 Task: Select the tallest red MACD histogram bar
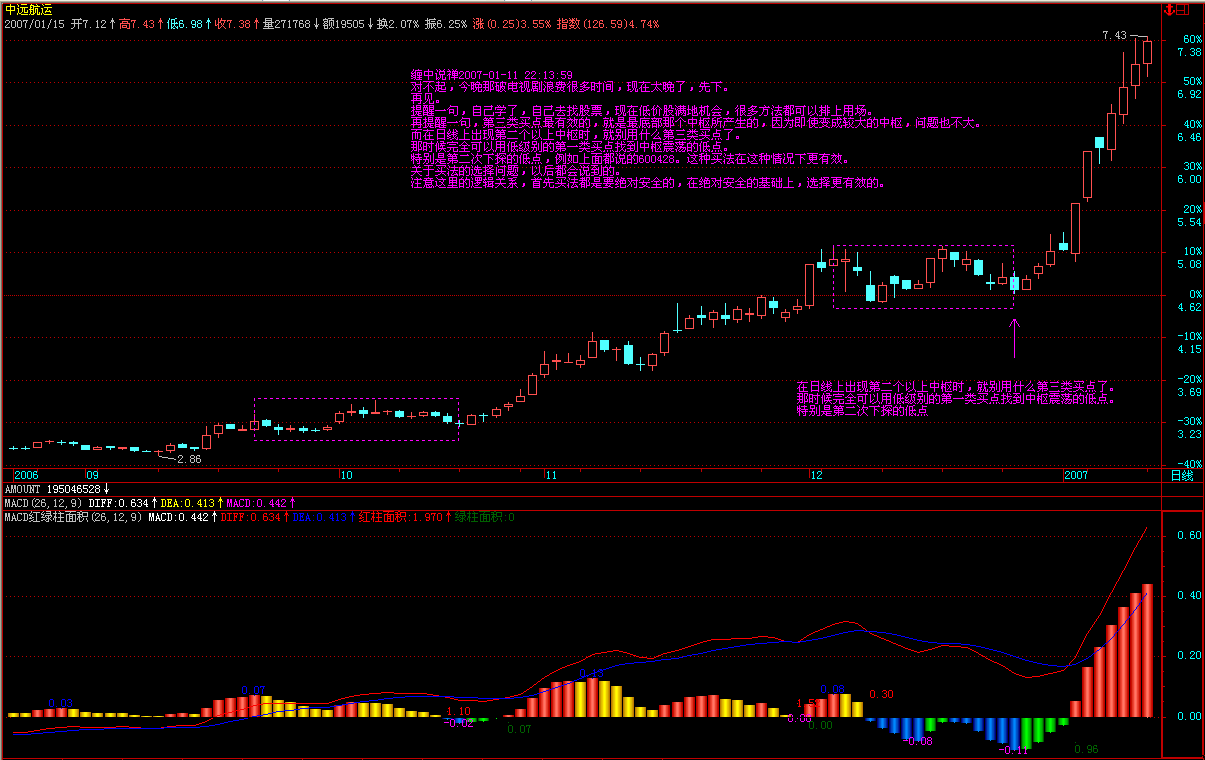pyautogui.click(x=1148, y=650)
